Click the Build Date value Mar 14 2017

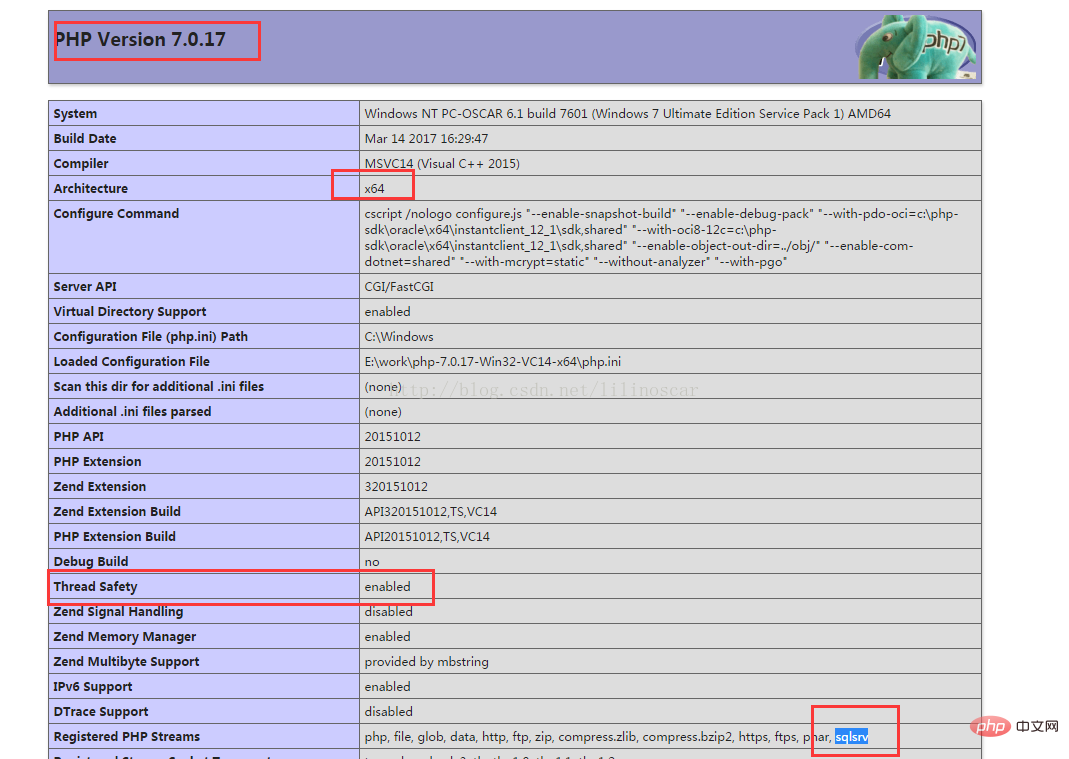(x=426, y=139)
